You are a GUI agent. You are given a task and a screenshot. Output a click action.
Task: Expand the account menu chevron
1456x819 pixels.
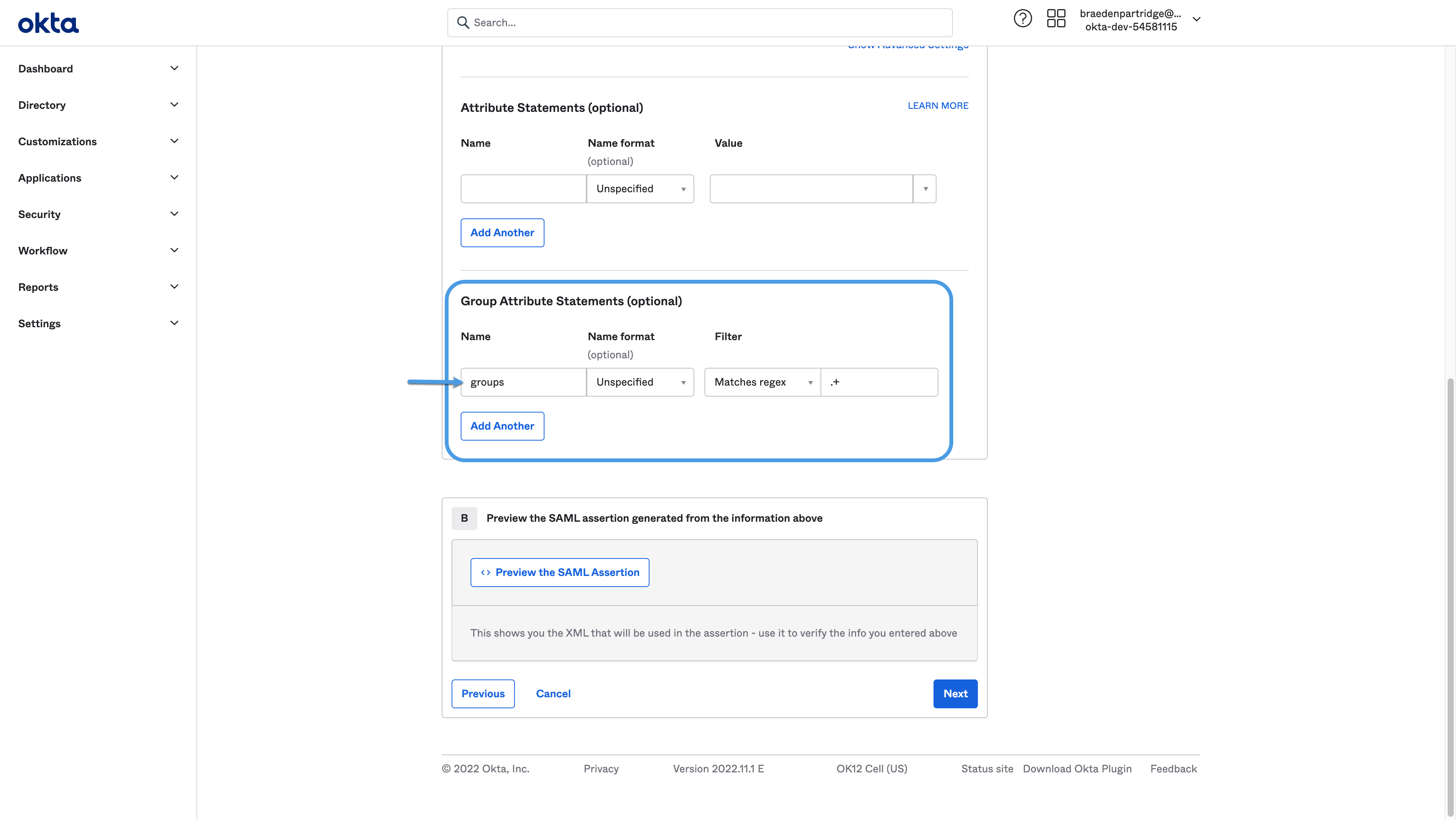[x=1197, y=19]
